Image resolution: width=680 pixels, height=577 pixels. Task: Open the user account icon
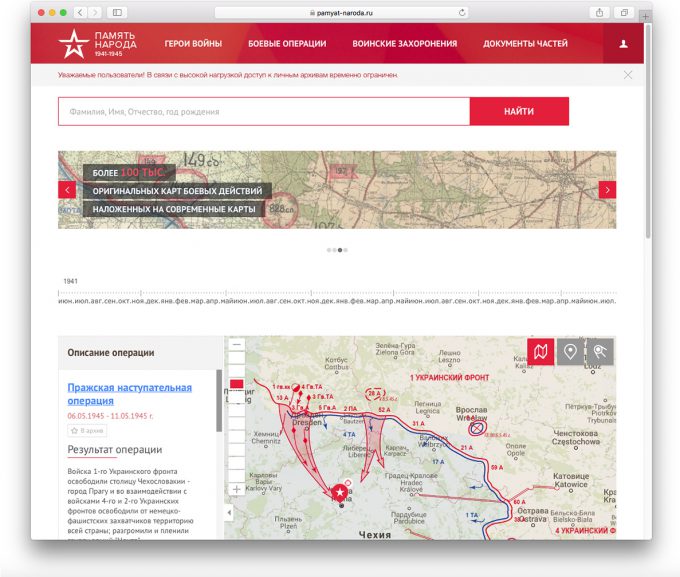623,44
